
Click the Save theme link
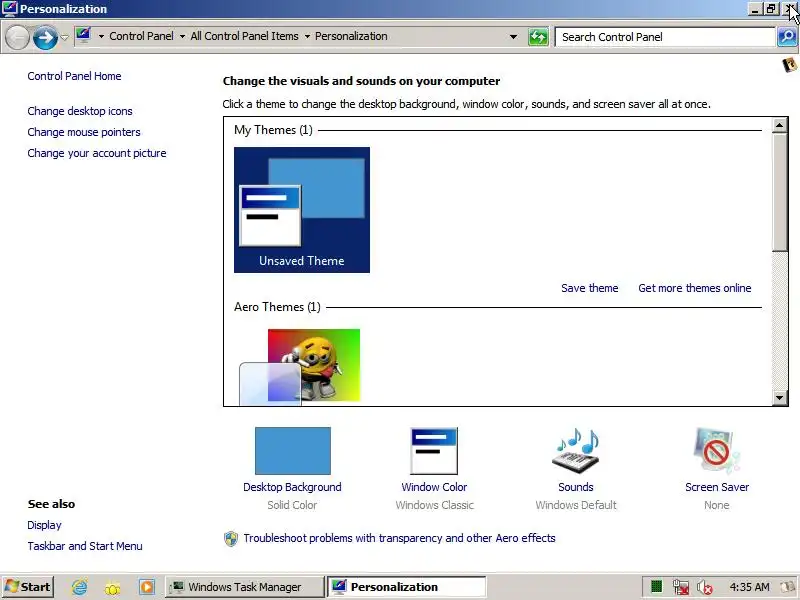(x=590, y=288)
